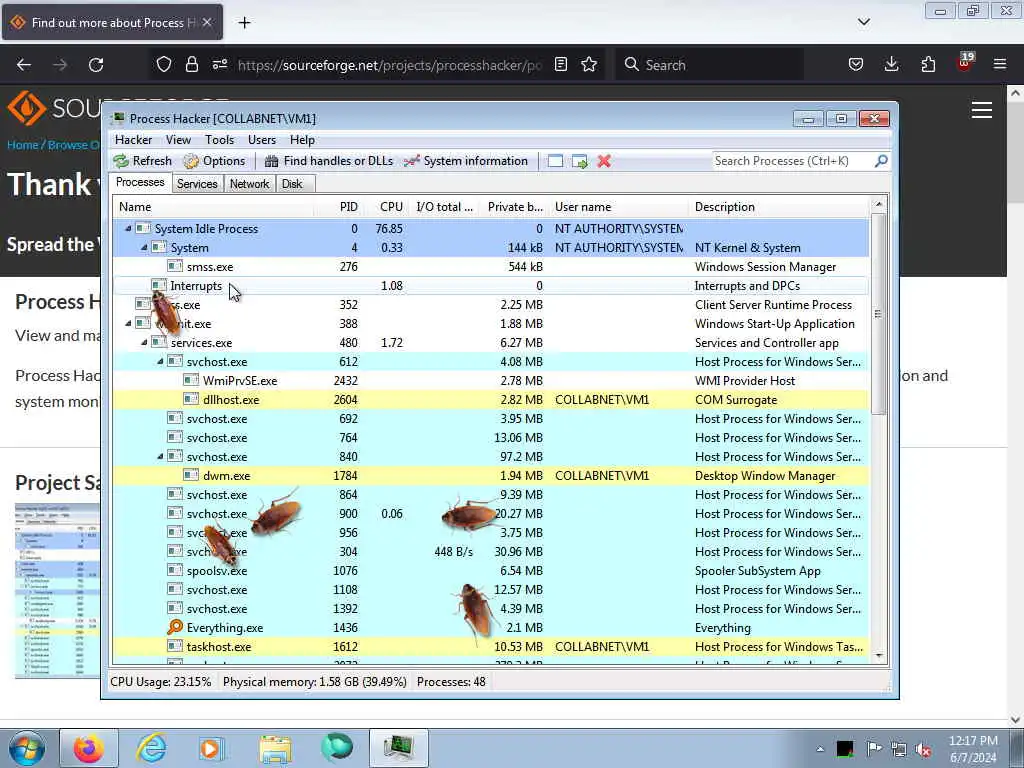Click the process list vertical scrollbar thumb
The width and height of the screenshot is (1024, 768).
(878, 313)
